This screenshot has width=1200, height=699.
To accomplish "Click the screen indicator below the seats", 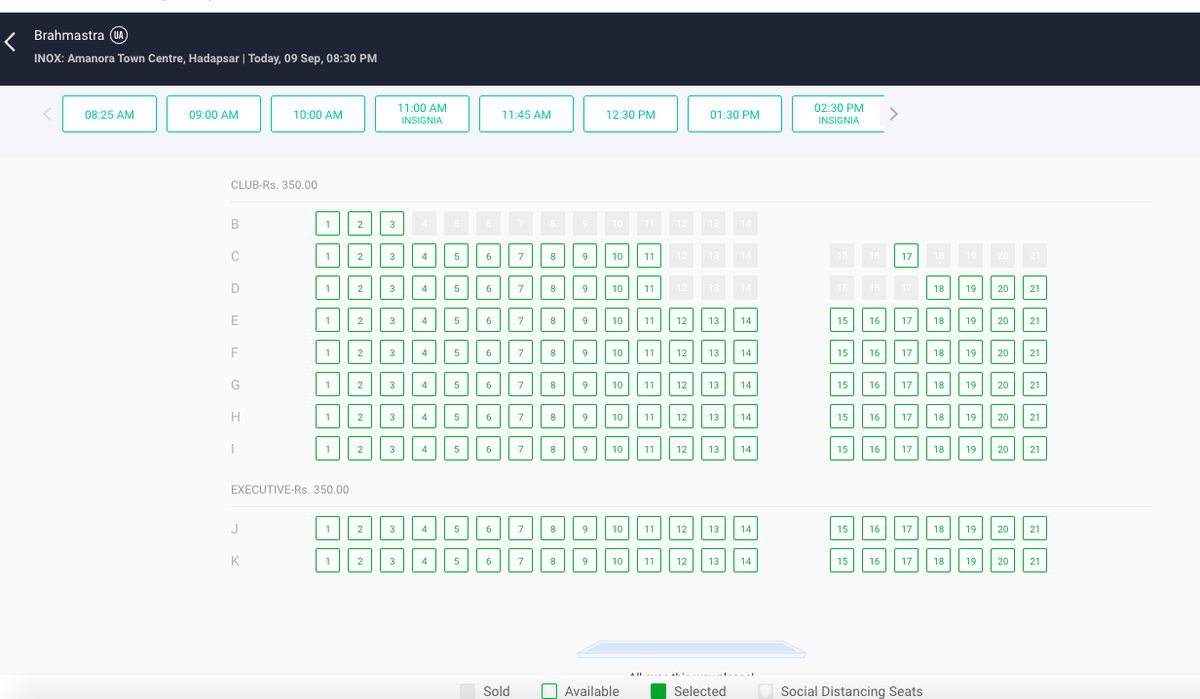I will [x=692, y=649].
